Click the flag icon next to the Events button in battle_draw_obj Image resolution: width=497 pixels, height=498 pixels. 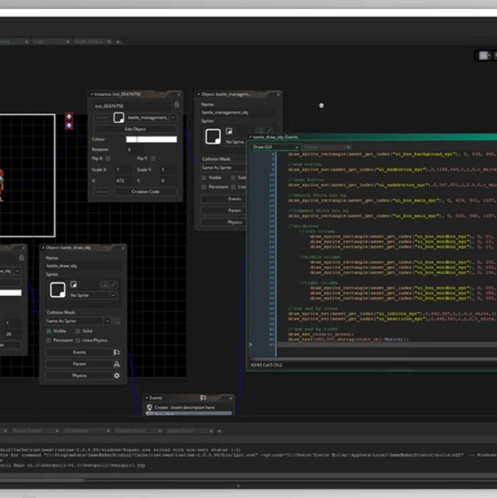tap(117, 352)
